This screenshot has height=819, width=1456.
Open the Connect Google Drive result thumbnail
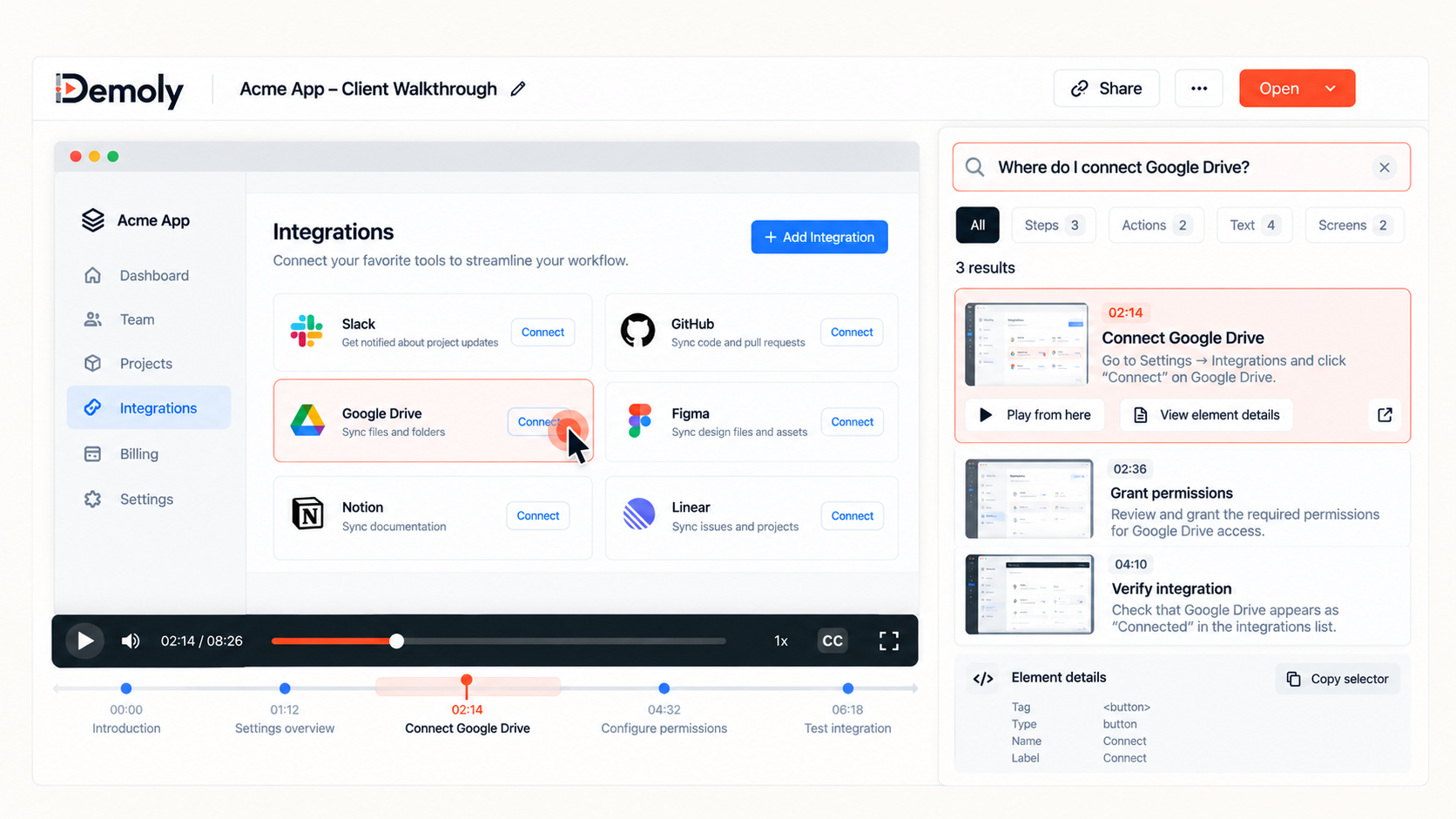(1027, 345)
